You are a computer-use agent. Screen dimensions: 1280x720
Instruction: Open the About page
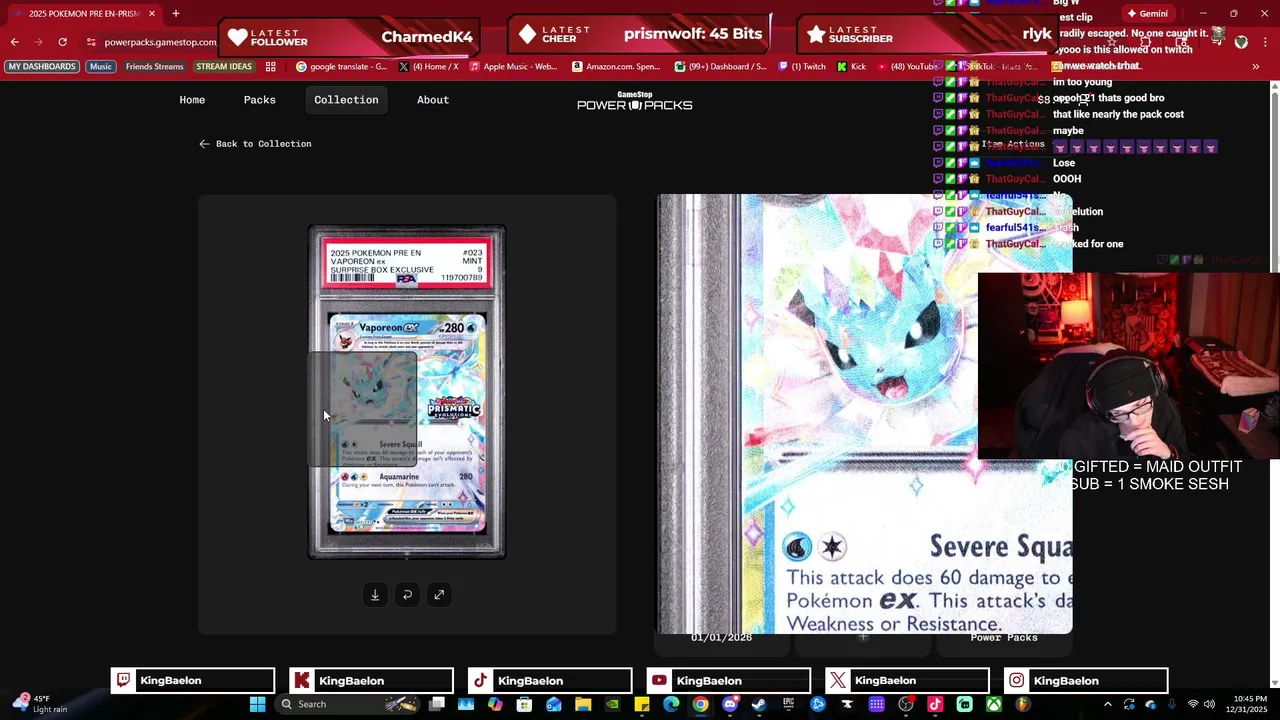tap(433, 100)
